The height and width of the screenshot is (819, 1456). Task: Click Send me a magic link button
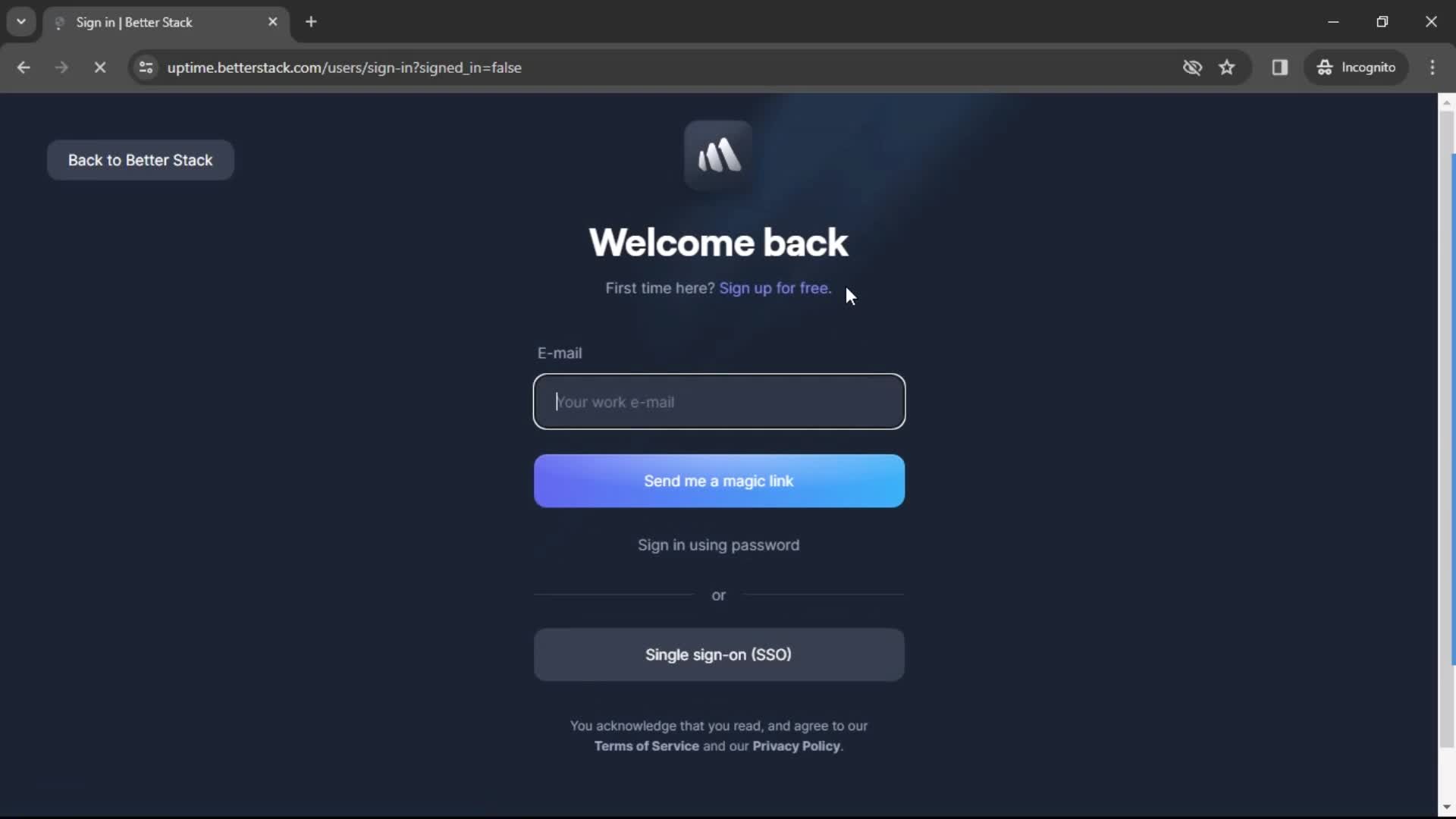tap(719, 481)
